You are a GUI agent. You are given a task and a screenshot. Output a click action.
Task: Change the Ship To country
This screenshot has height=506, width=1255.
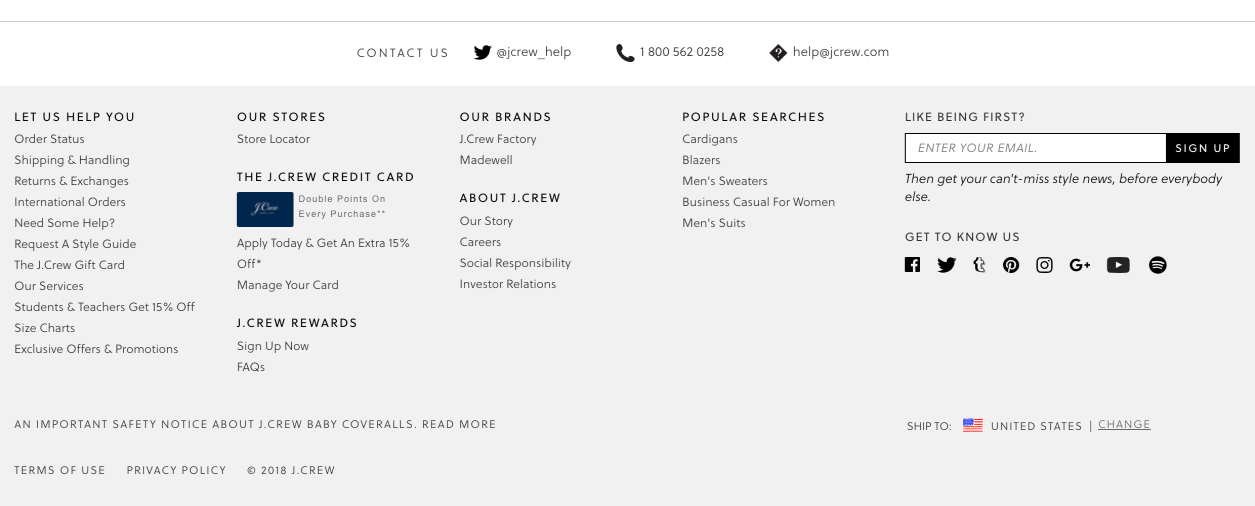coord(1124,425)
